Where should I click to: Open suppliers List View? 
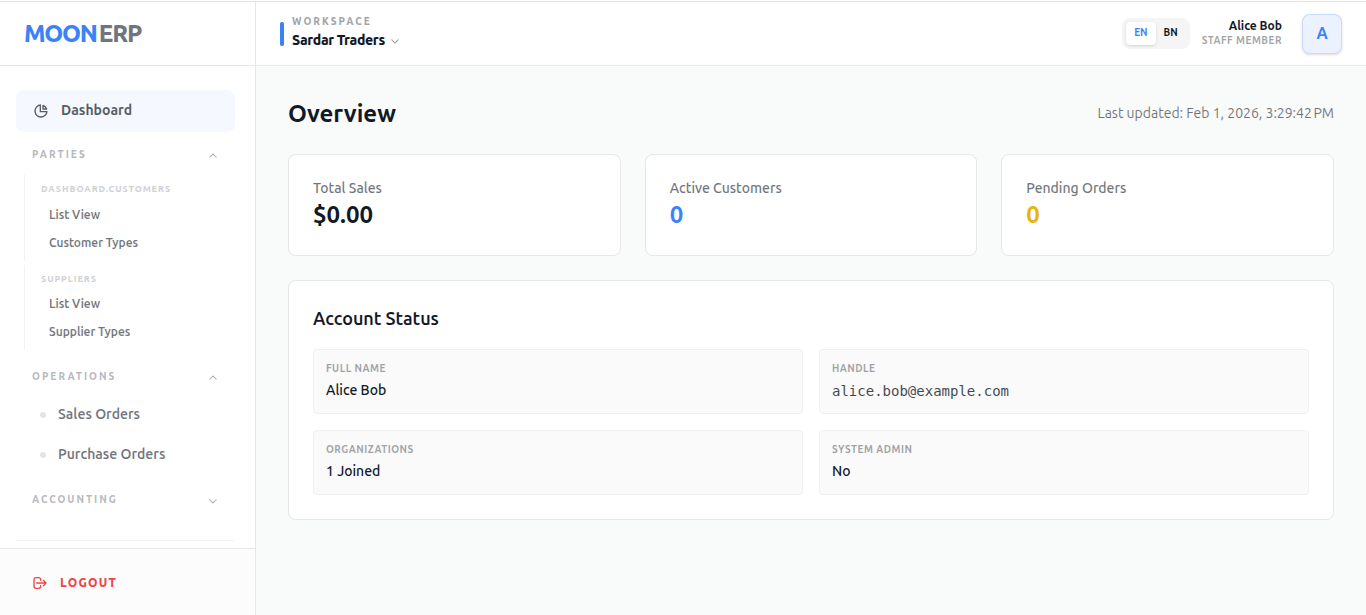[75, 304]
